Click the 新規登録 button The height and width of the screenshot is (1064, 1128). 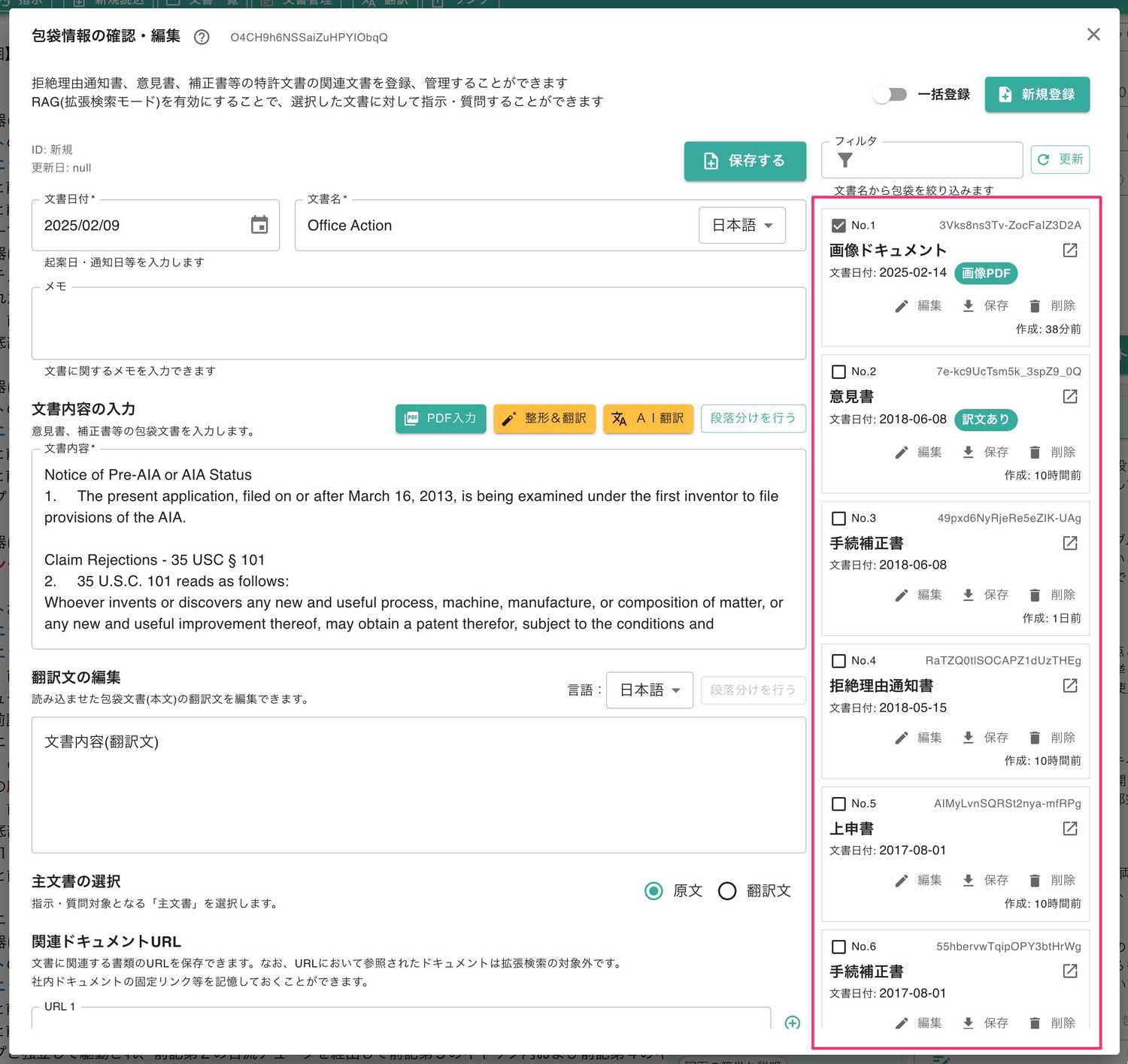[x=1037, y=95]
